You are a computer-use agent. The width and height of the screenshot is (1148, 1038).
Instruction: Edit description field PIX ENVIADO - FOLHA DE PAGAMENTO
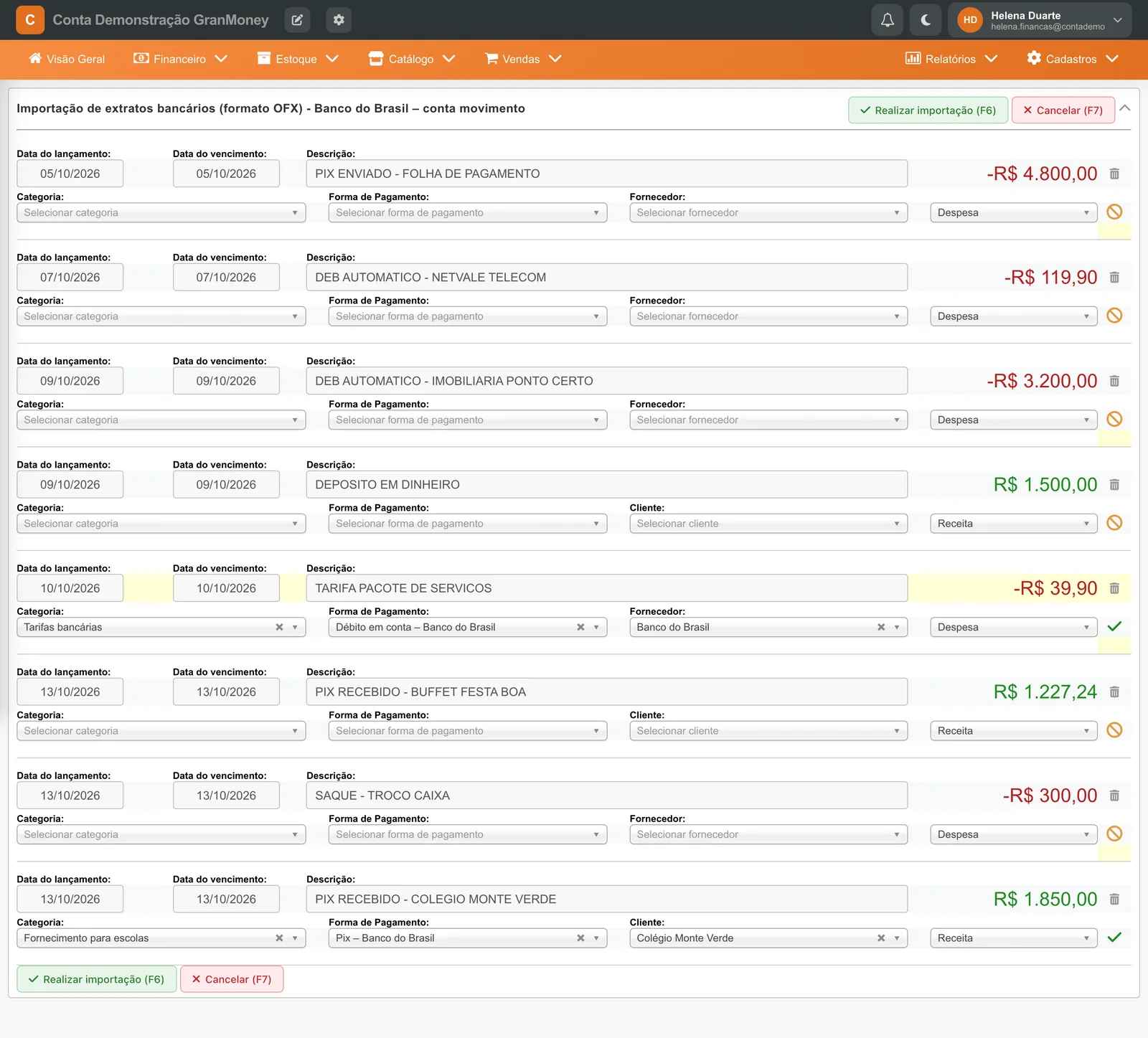[607, 174]
